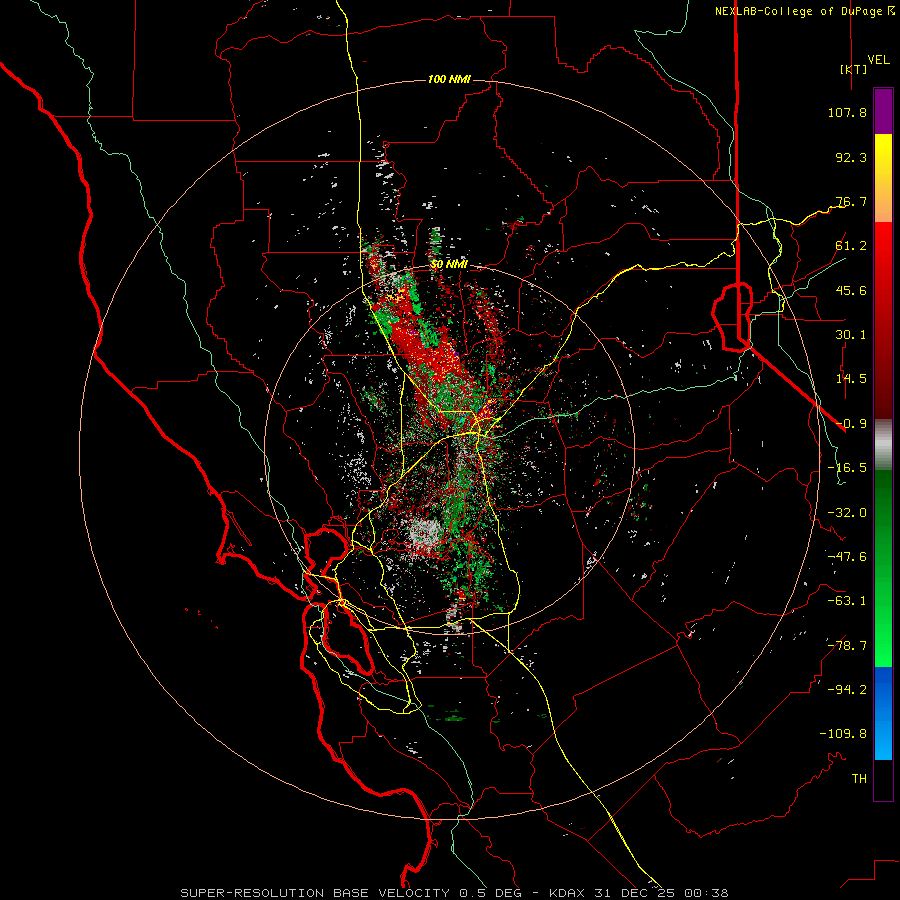Image resolution: width=900 pixels, height=900 pixels.
Task: Click the [KT] units label
Action: [x=853, y=69]
